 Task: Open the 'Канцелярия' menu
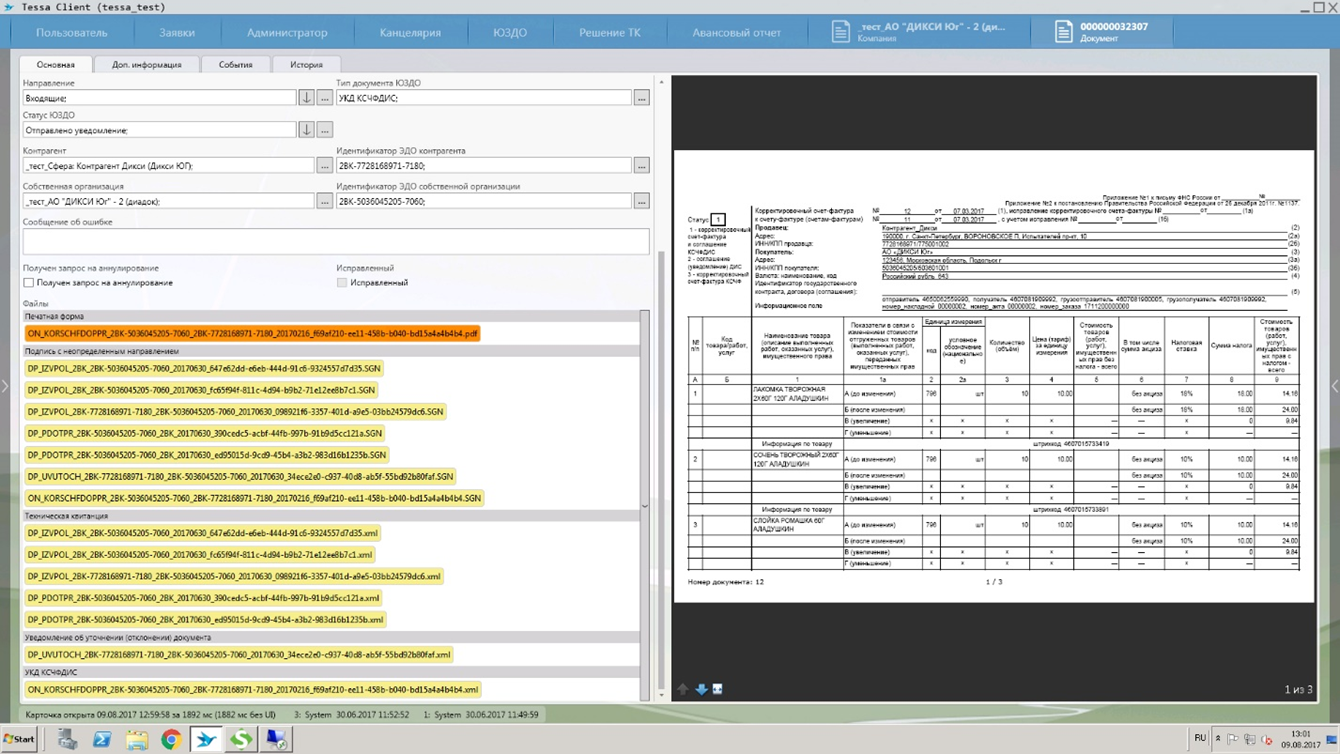(410, 33)
